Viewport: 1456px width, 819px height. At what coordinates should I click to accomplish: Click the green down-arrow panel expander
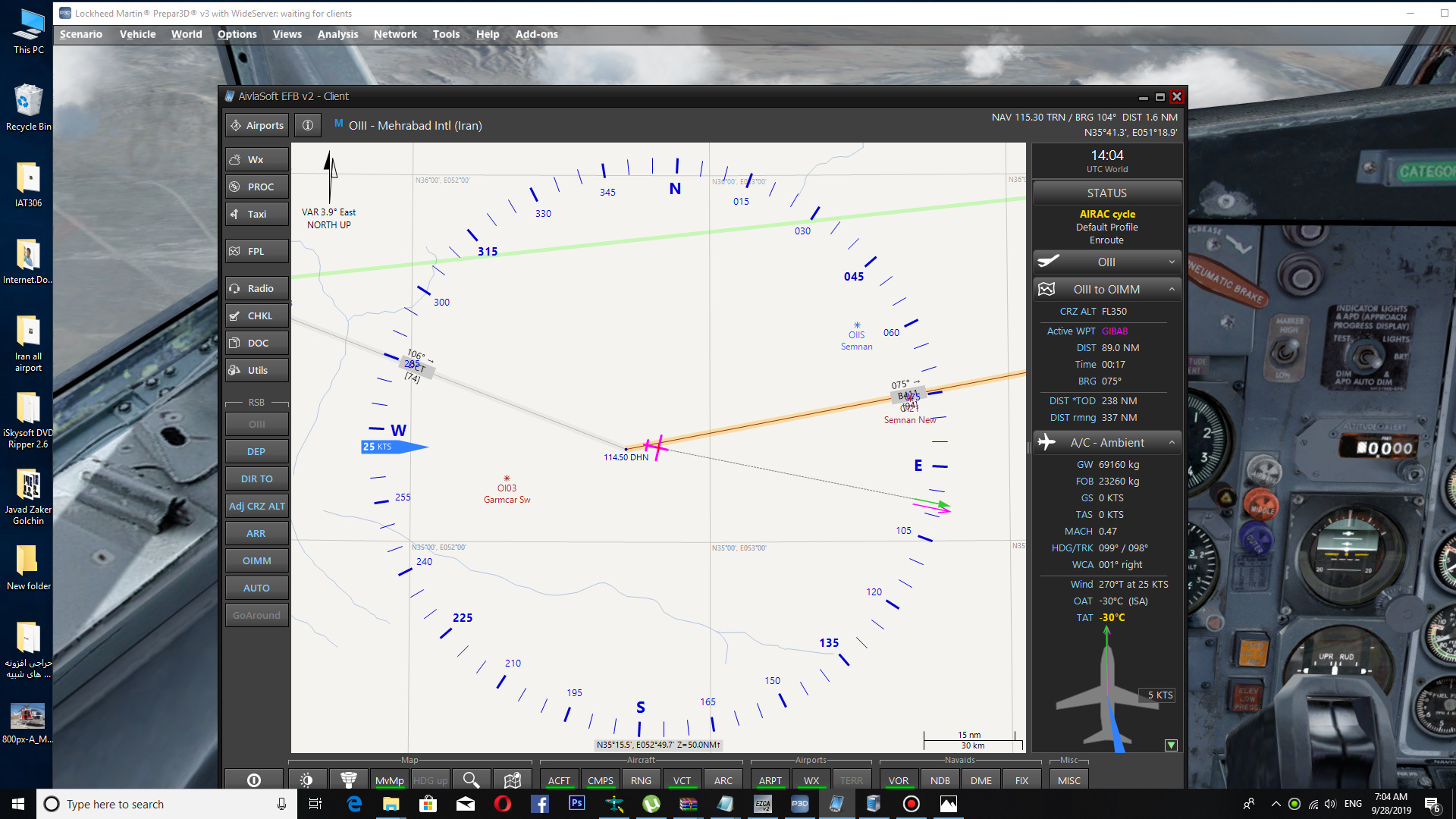[1172, 745]
